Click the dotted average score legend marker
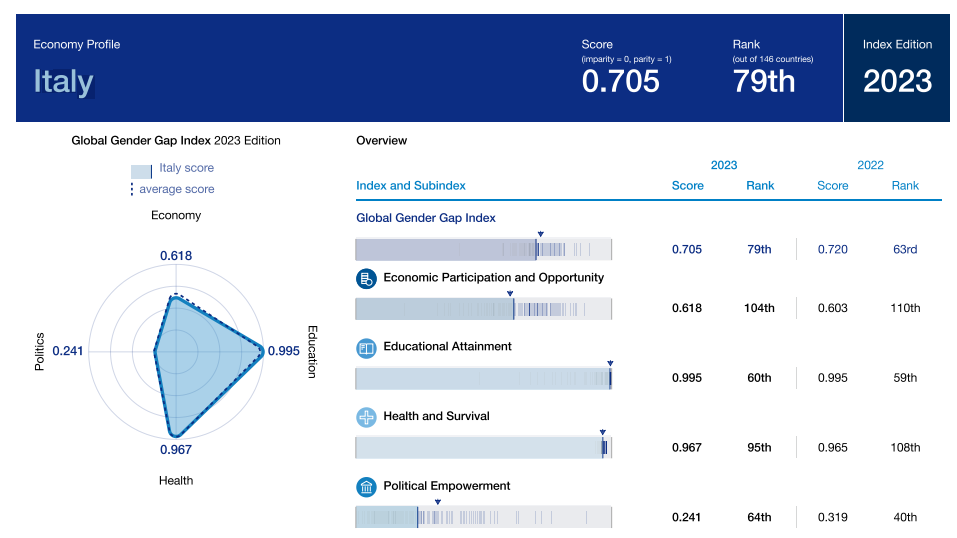This screenshot has height=538, width=957. (x=132, y=189)
